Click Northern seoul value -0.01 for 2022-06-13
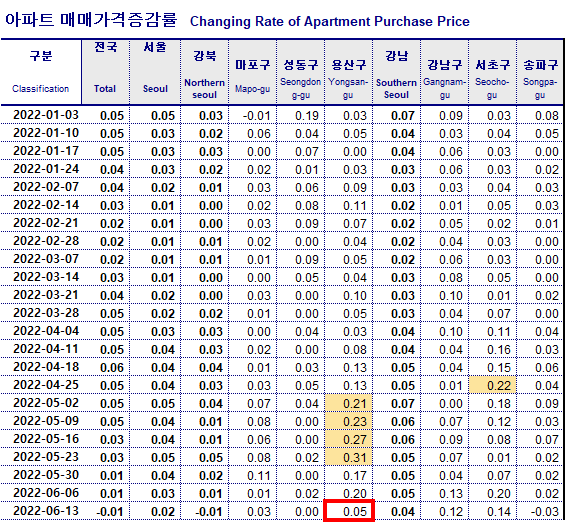 coord(209,512)
